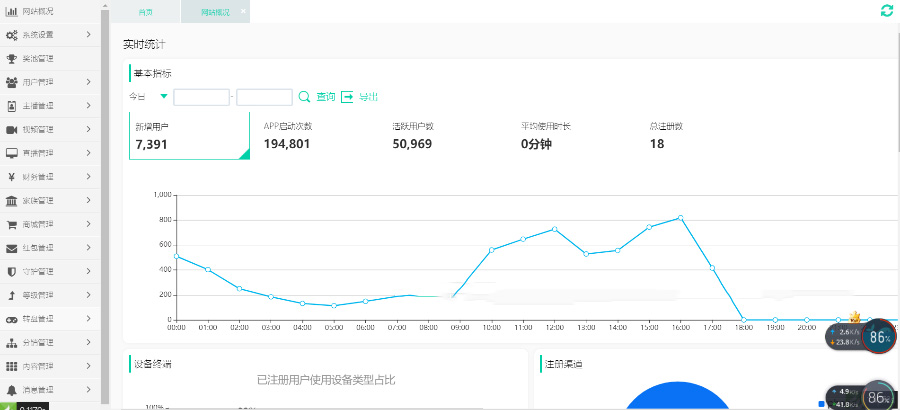This screenshot has width=900, height=410.
Task: Click the blue pie chart under 注册渠道
Action: [x=677, y=396]
